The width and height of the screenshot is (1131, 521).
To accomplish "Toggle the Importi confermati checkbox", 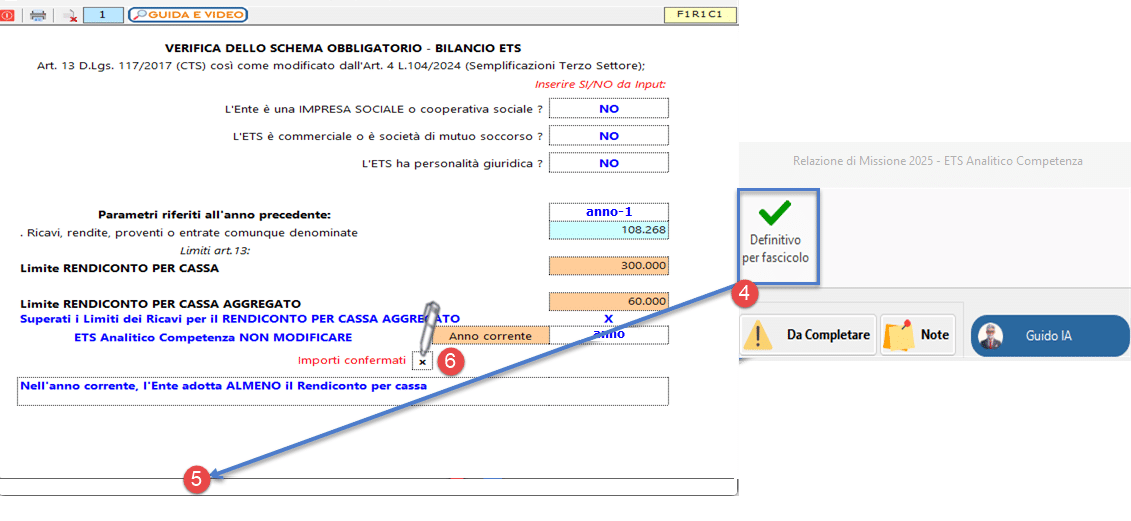I will (422, 362).
